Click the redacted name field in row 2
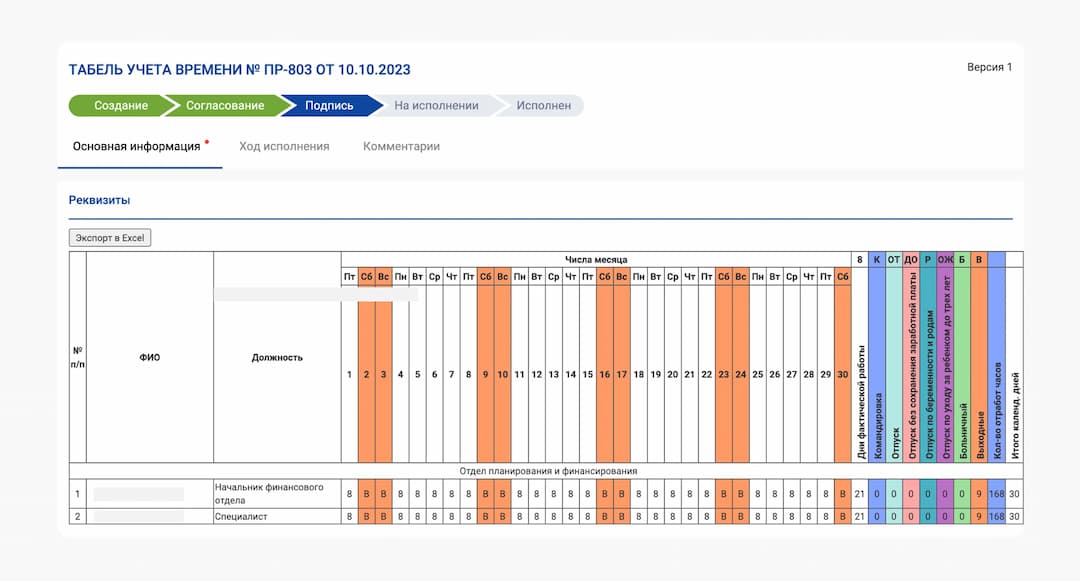 click(x=138, y=516)
